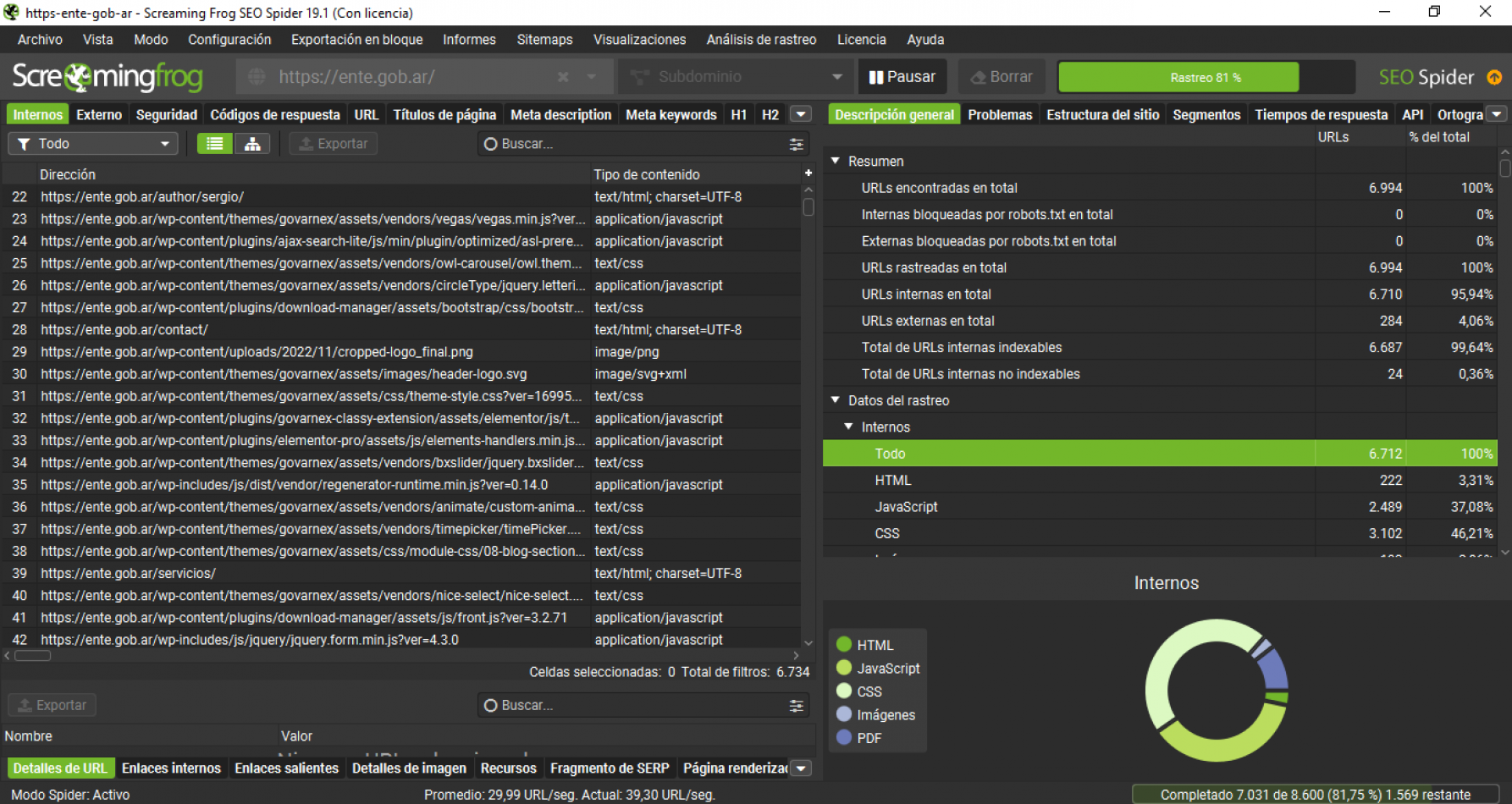Collapse the Internos tree node
This screenshot has width=1512, height=804.
[x=848, y=427]
